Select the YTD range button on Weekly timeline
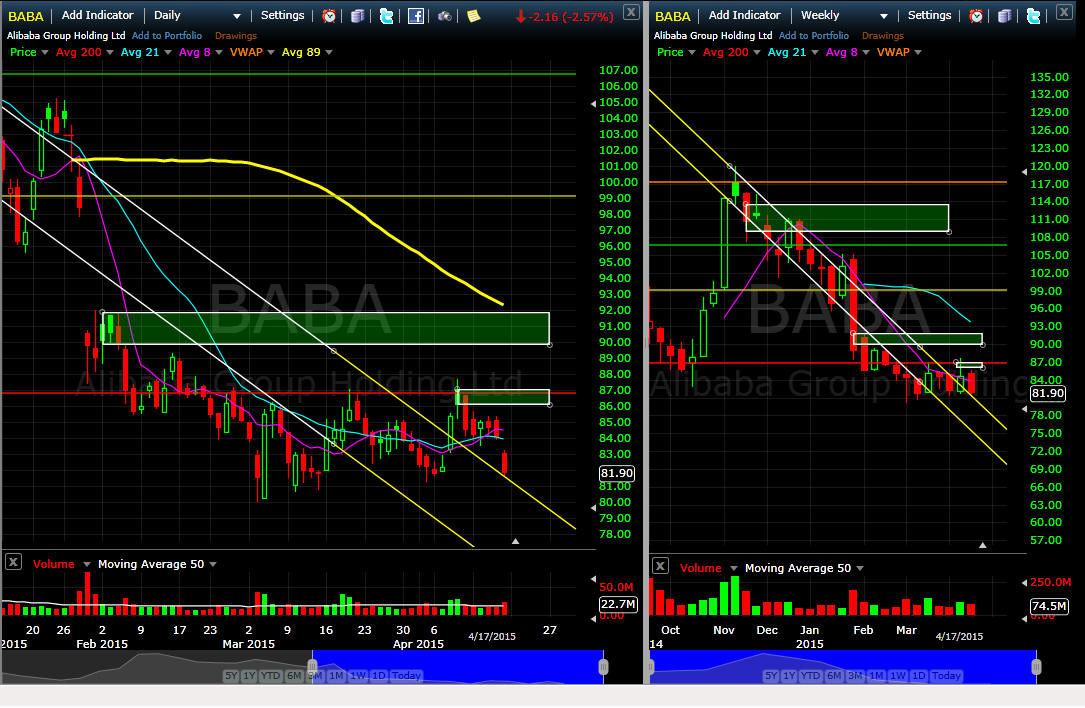1085x708 pixels. tap(810, 675)
